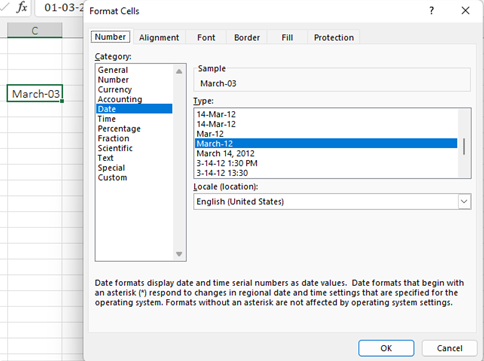Select the Date category

click(134, 109)
